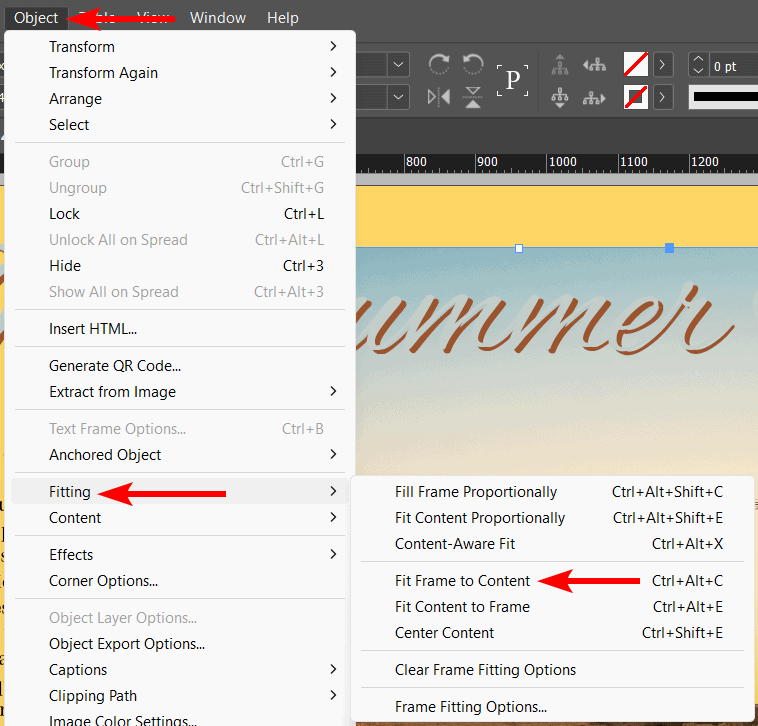Click Frame Fitting Options... entry

[x=470, y=707]
